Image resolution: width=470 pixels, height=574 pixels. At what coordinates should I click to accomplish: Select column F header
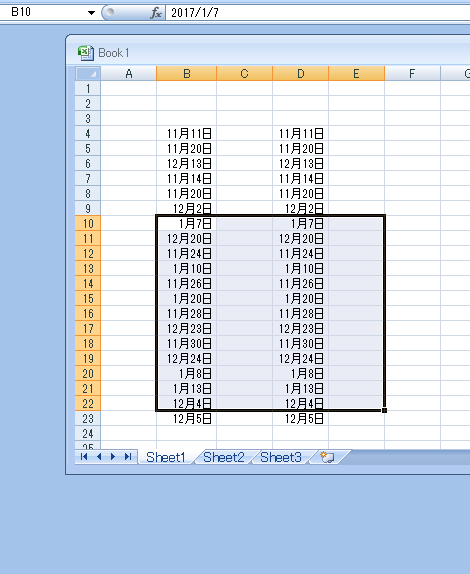click(x=412, y=74)
